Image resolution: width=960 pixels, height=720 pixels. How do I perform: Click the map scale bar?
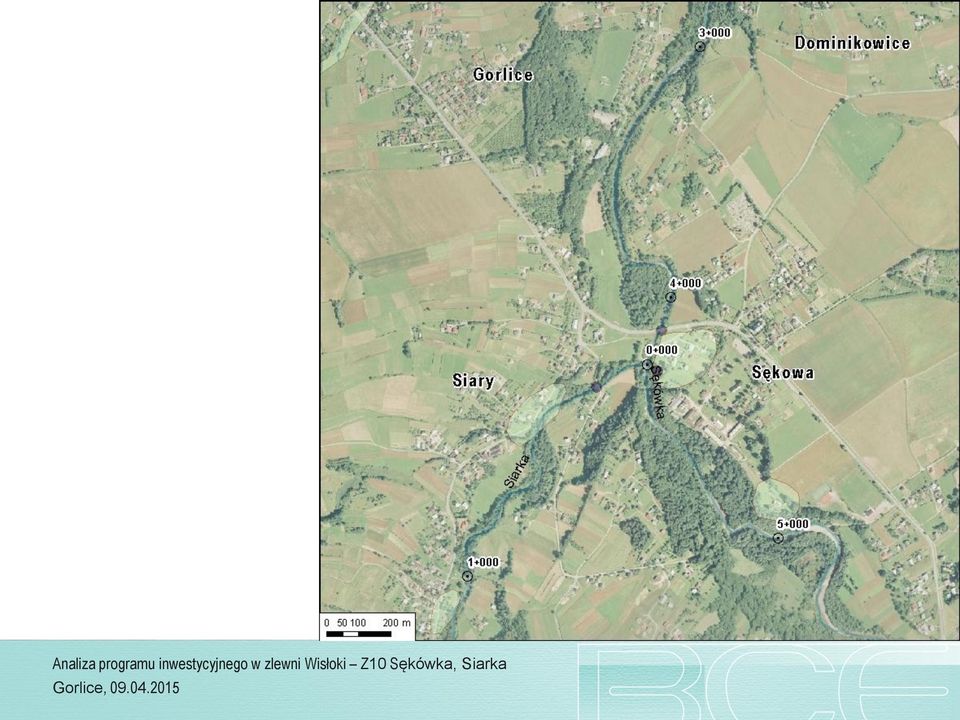367,627
